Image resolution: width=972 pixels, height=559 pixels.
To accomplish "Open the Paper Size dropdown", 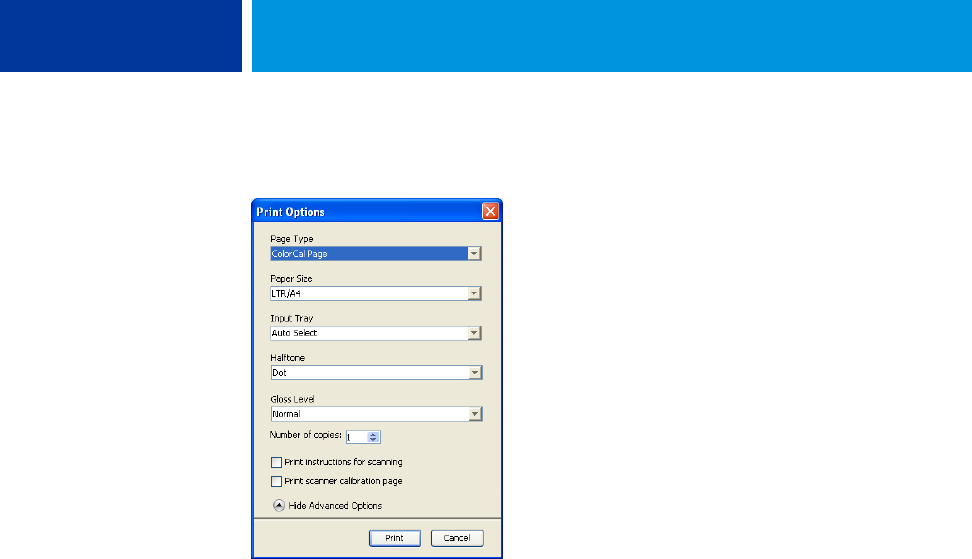I will pyautogui.click(x=376, y=293).
